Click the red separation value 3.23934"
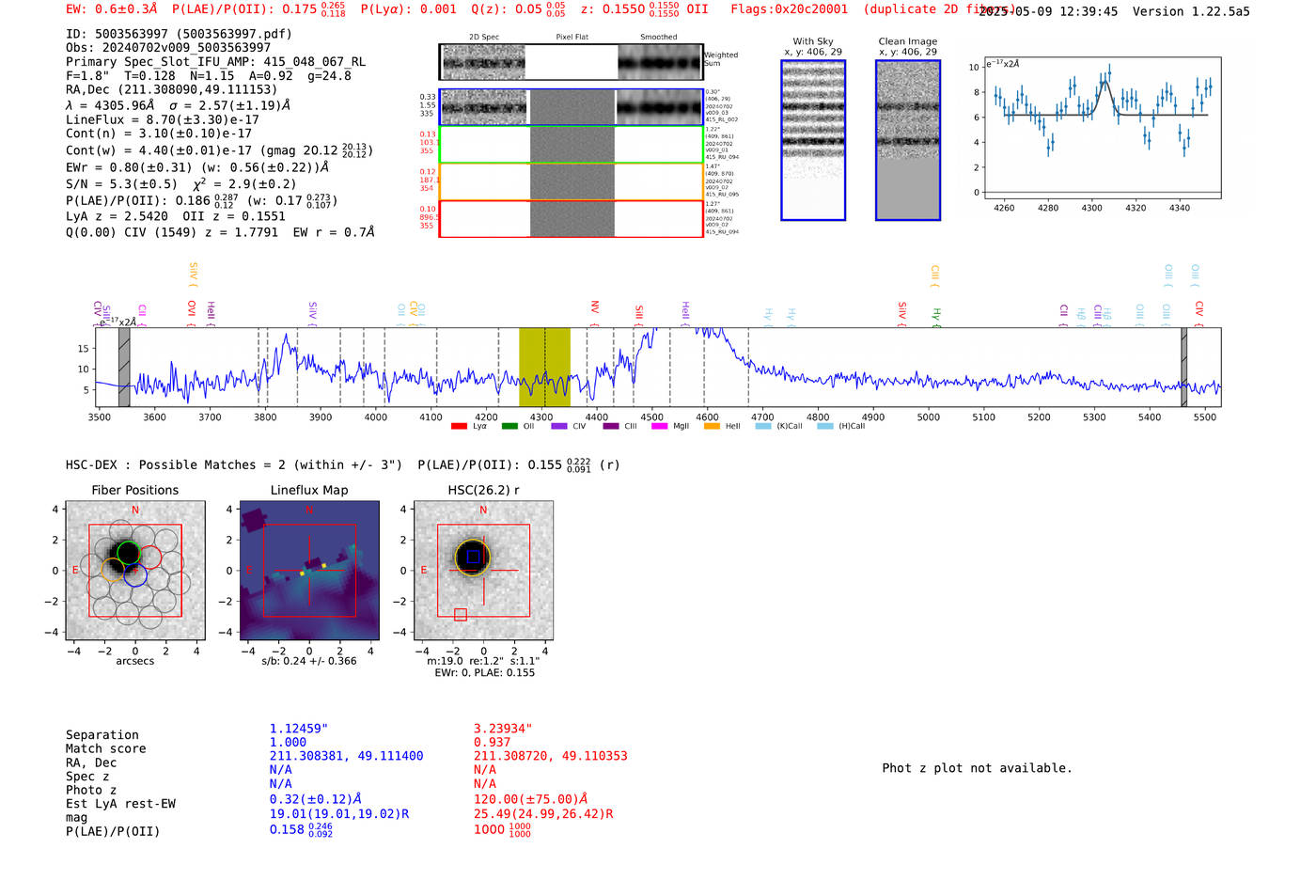 503,729
